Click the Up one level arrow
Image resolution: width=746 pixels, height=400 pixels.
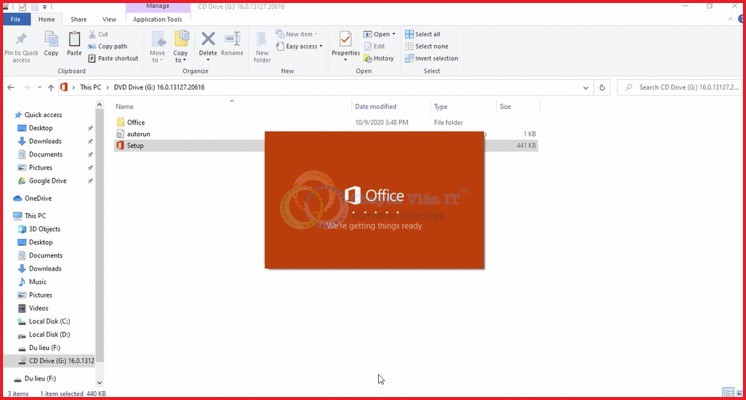tap(50, 88)
